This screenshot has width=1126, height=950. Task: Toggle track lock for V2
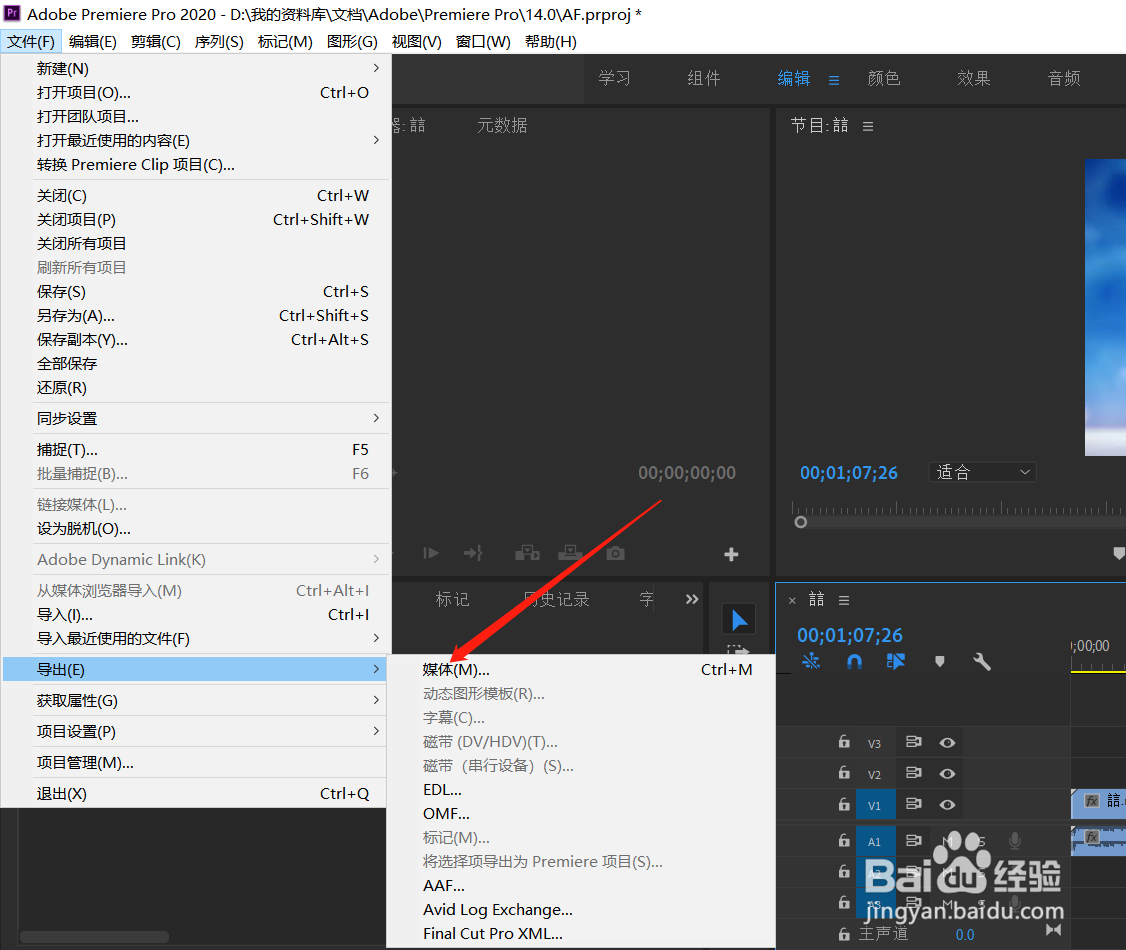(844, 773)
